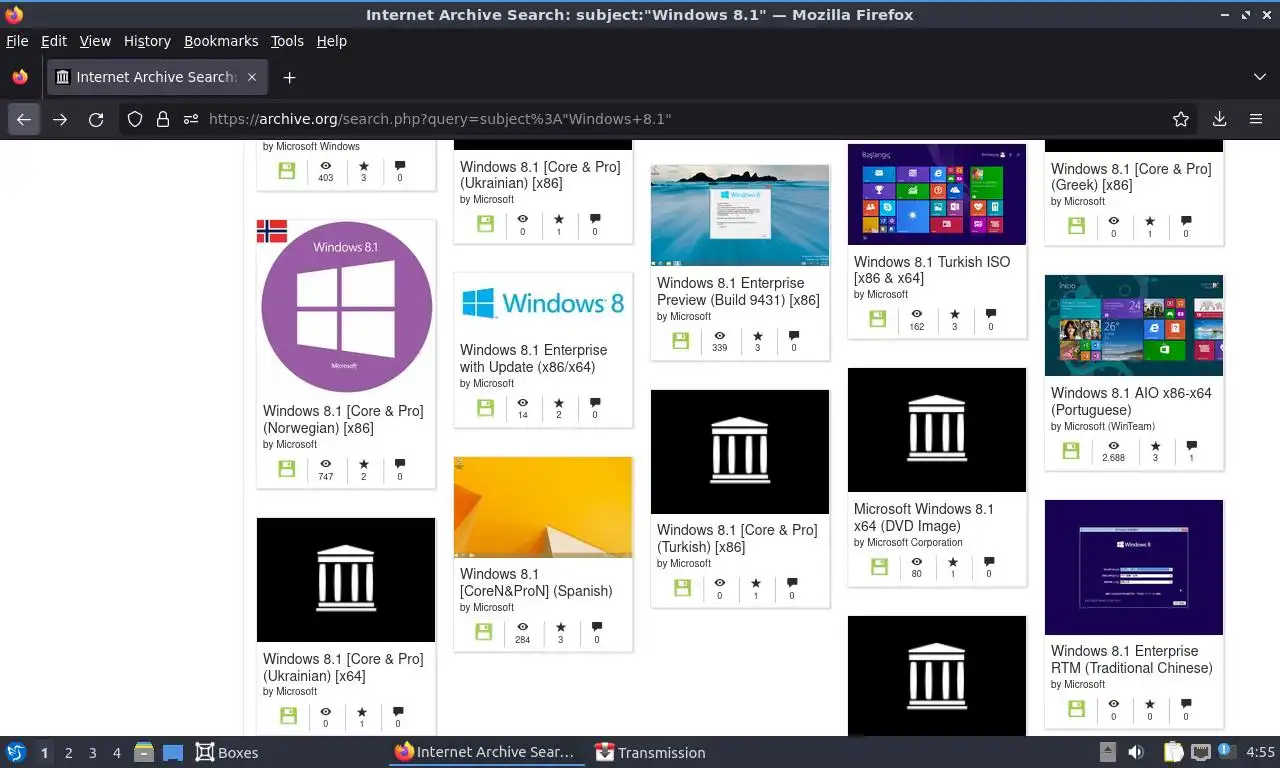This screenshot has width=1280, height=768.
Task: Open the Firefox hamburger application menu
Action: (1256, 119)
